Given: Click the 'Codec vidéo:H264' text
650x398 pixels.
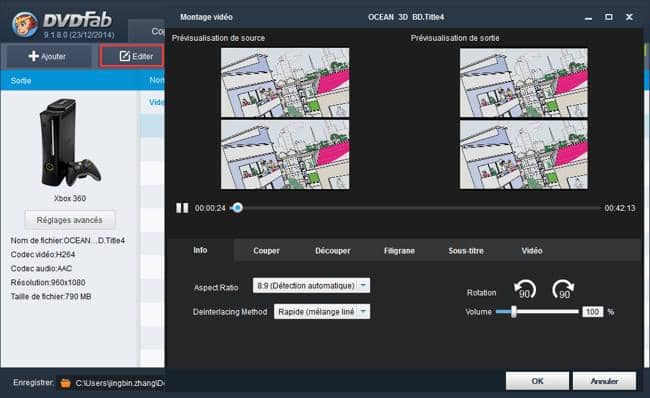Looking at the screenshot, I should point(43,254).
